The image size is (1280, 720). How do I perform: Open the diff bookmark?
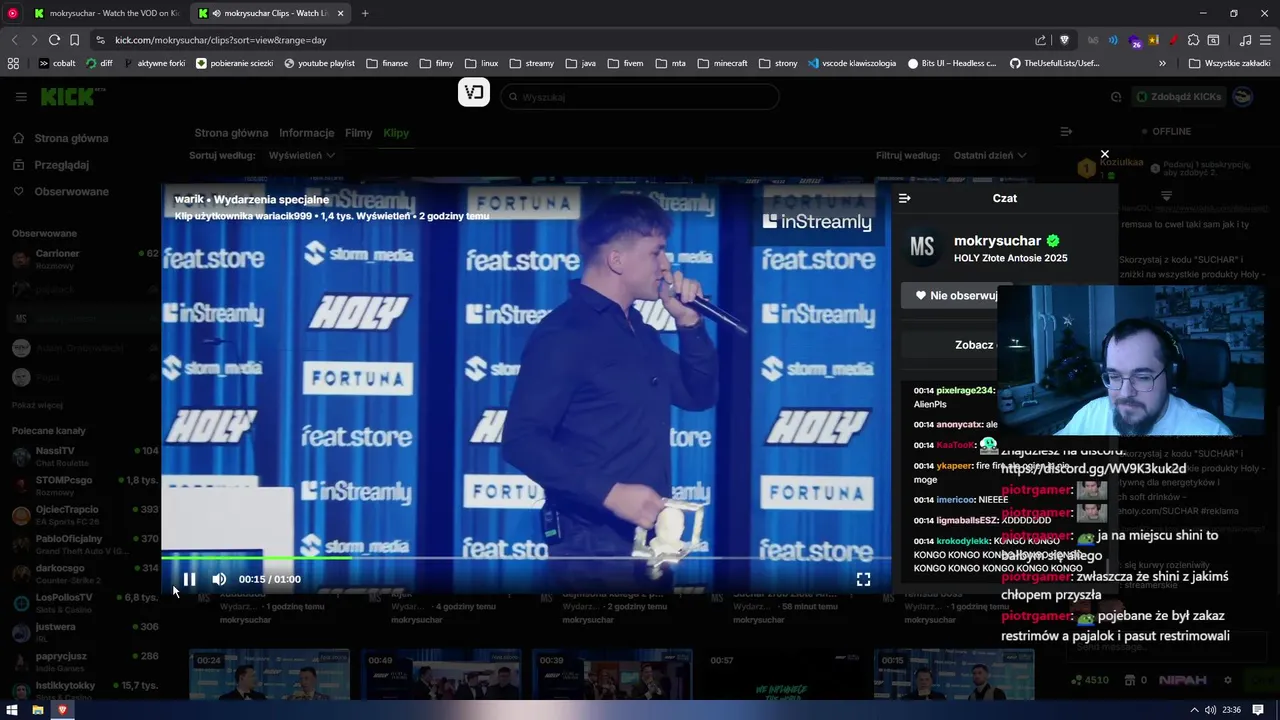(99, 63)
